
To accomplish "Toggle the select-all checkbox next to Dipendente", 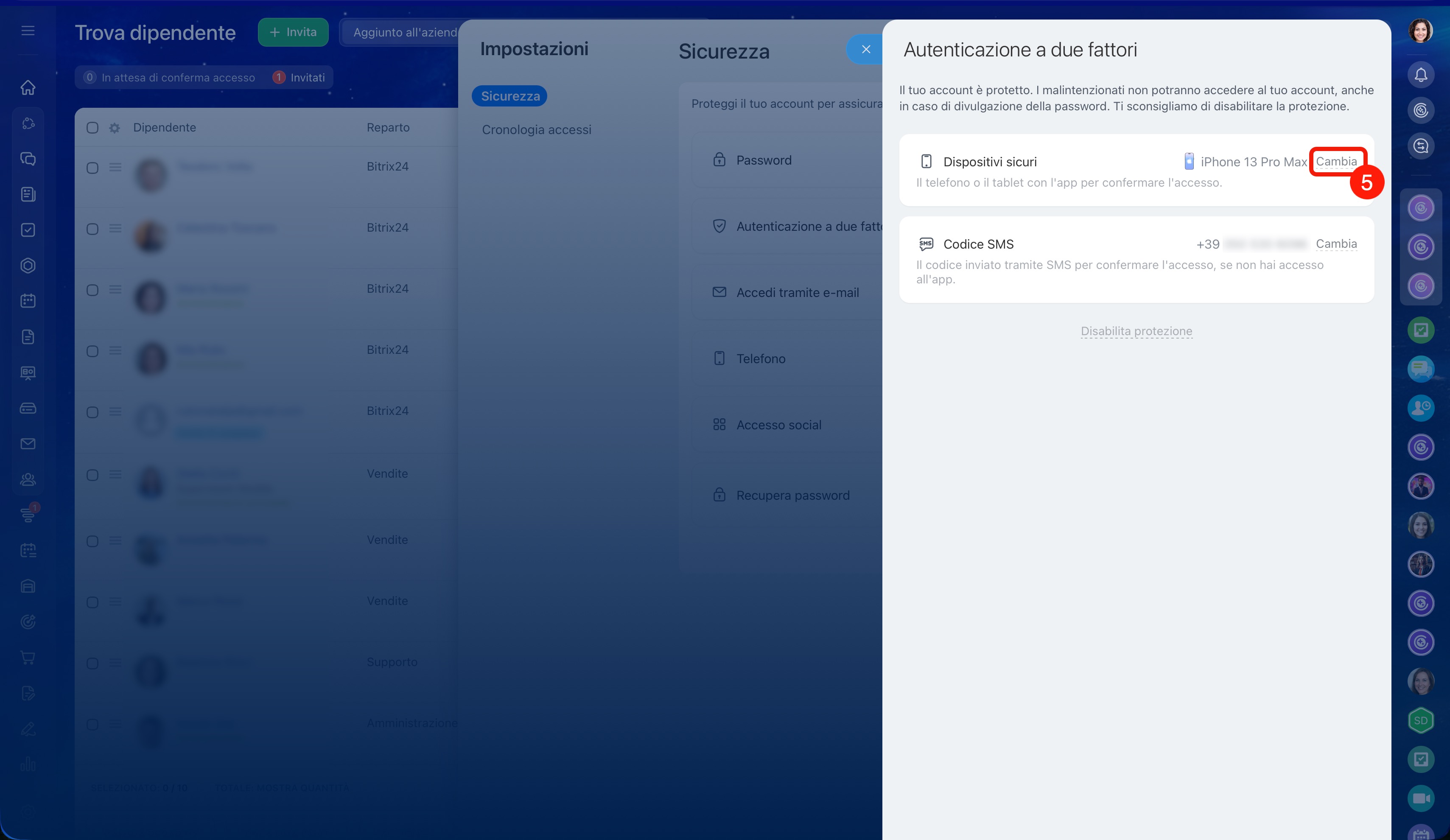I will point(92,128).
